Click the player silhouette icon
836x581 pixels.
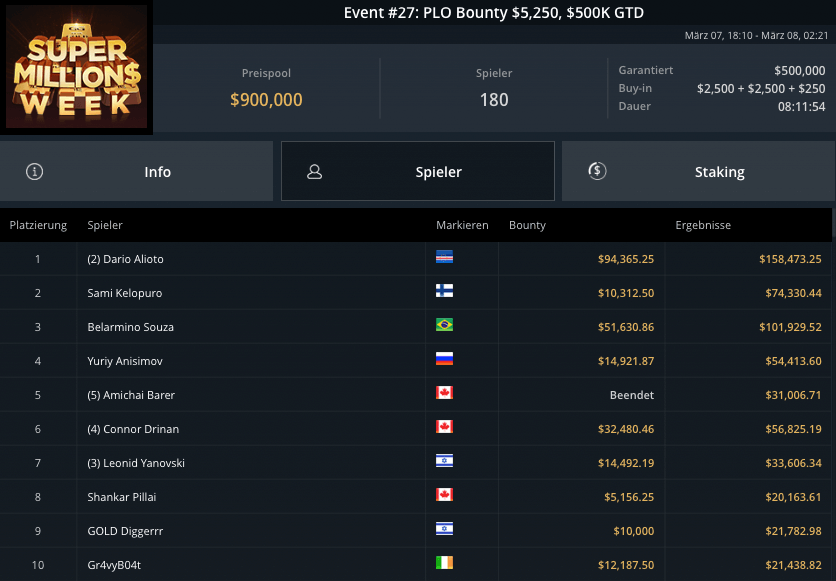314,171
